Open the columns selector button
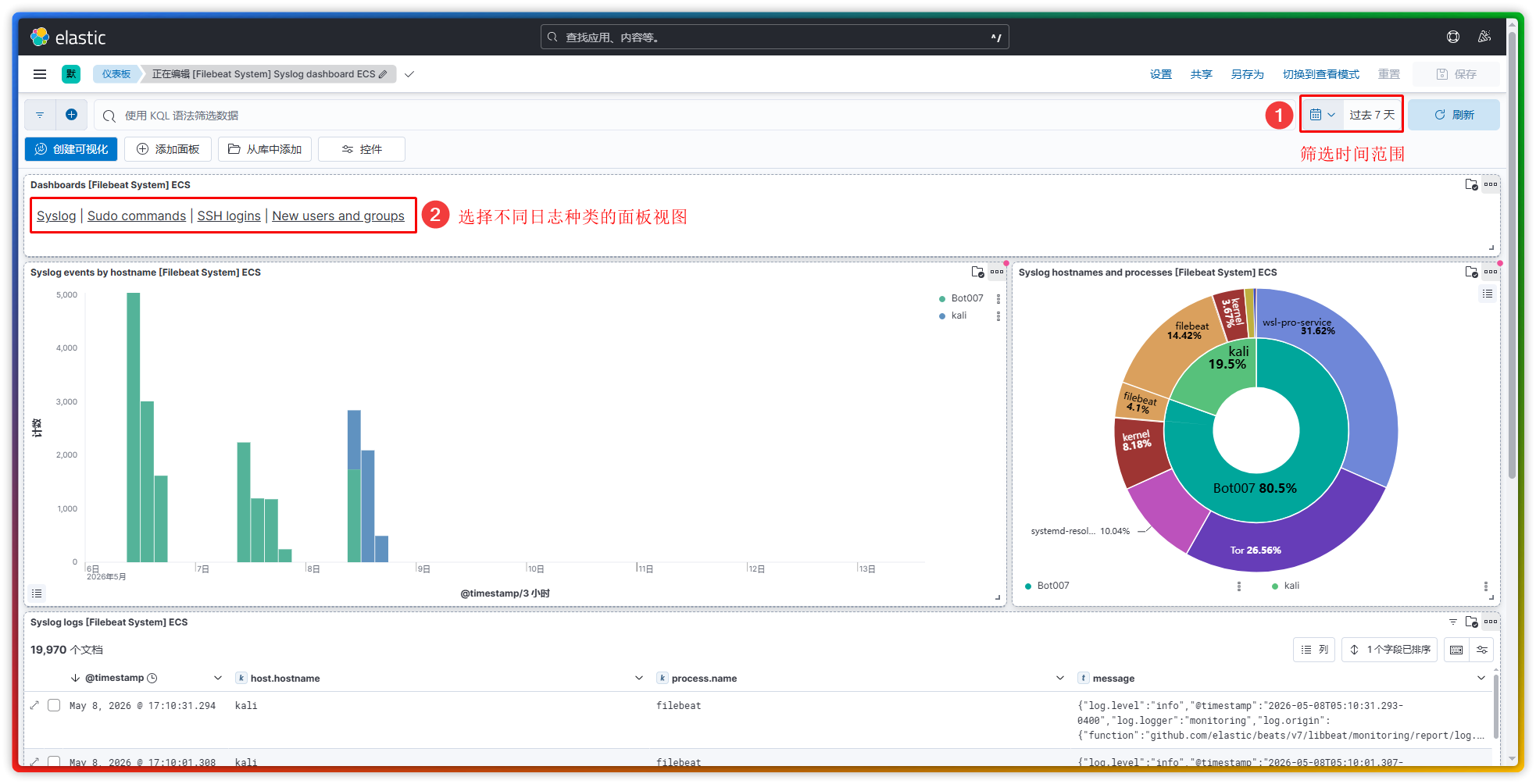The width and height of the screenshot is (1536, 784). coord(1315,650)
